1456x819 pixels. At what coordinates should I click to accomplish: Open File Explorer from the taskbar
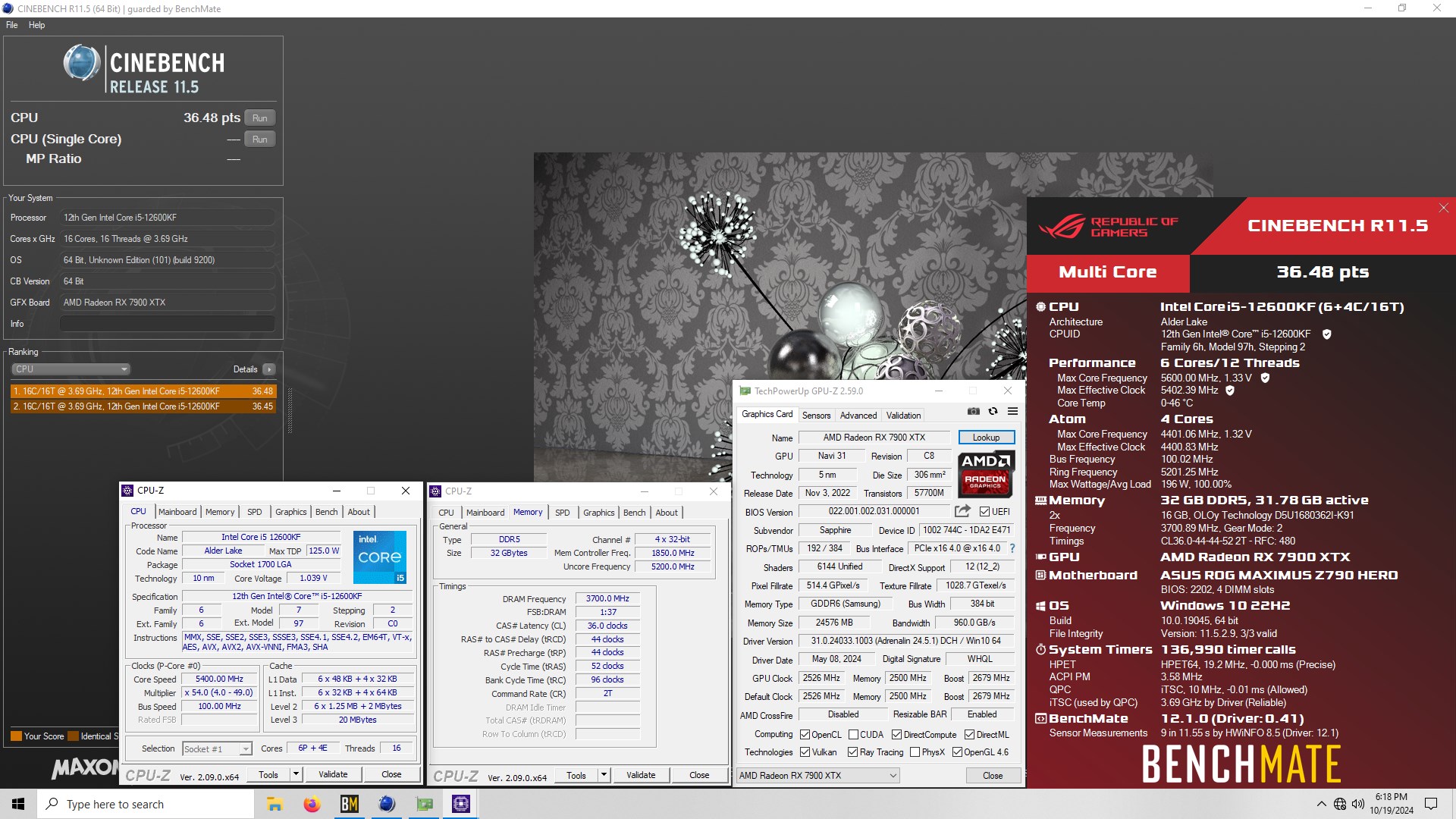point(275,804)
